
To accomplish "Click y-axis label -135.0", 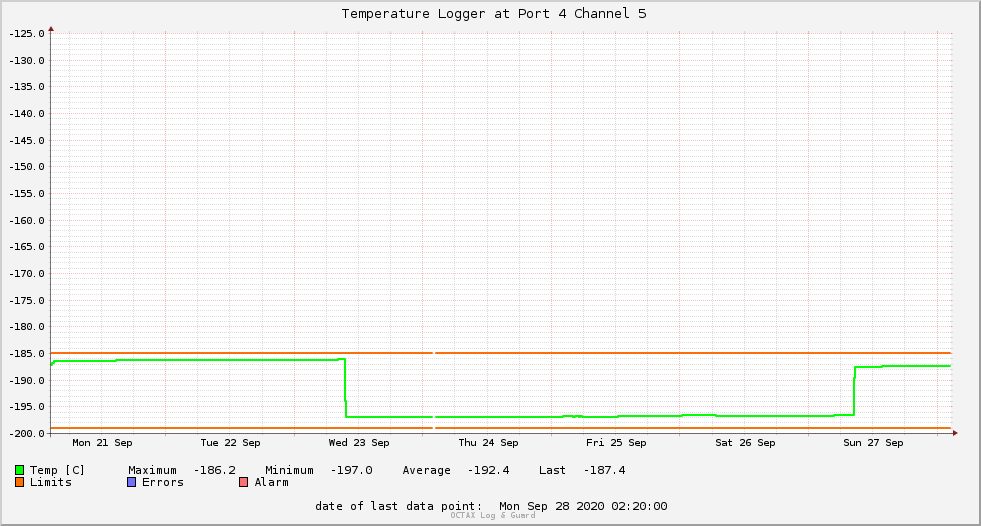I will (27, 87).
